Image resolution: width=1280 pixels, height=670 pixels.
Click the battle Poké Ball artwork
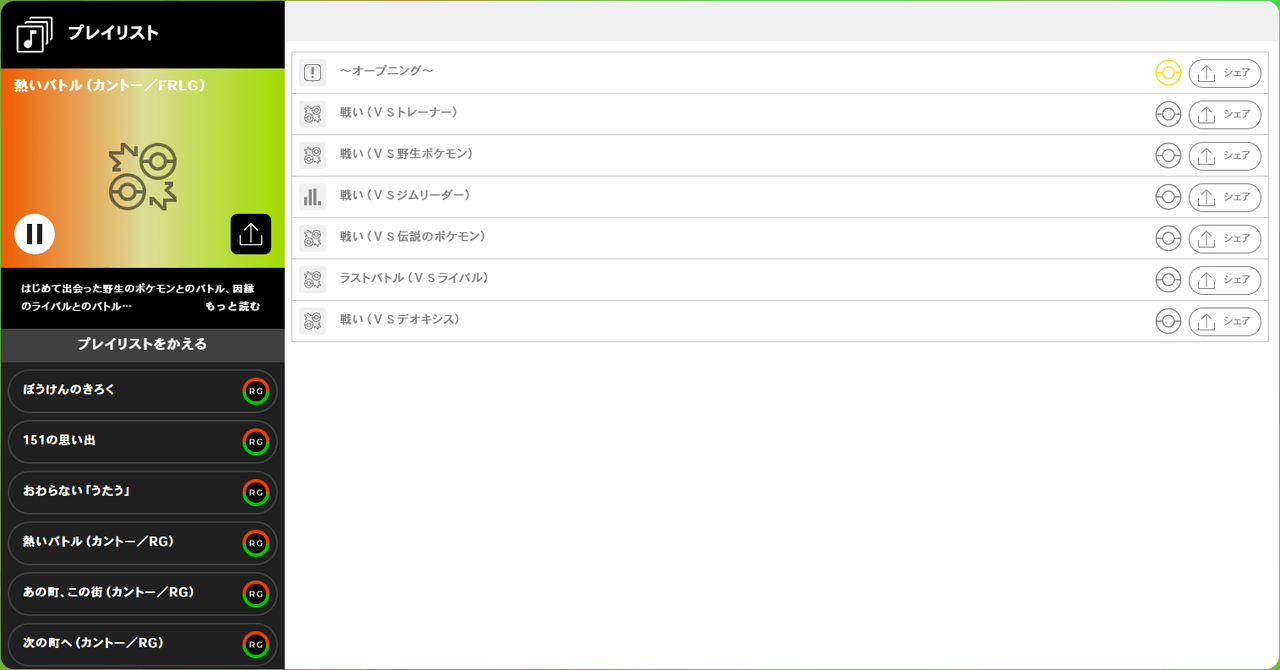pos(143,176)
